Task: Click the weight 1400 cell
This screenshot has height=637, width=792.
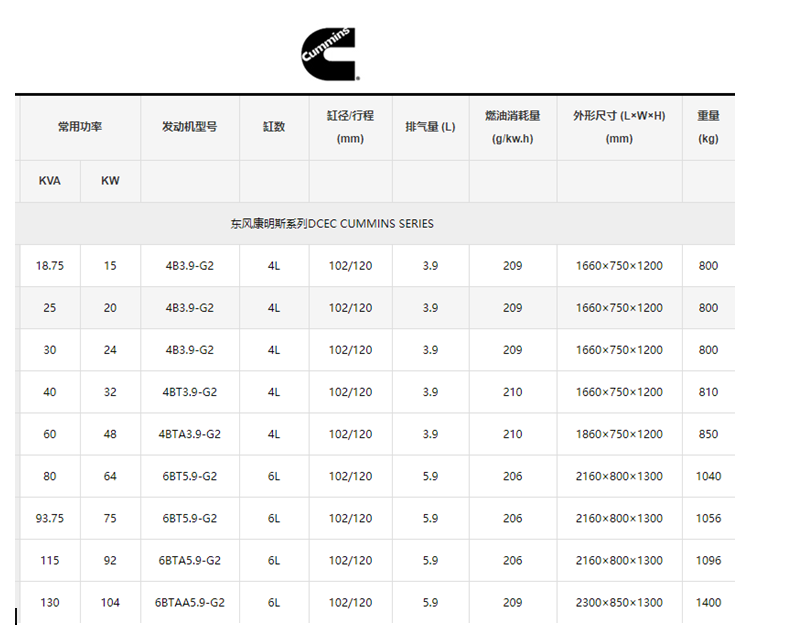Action: coord(708,602)
